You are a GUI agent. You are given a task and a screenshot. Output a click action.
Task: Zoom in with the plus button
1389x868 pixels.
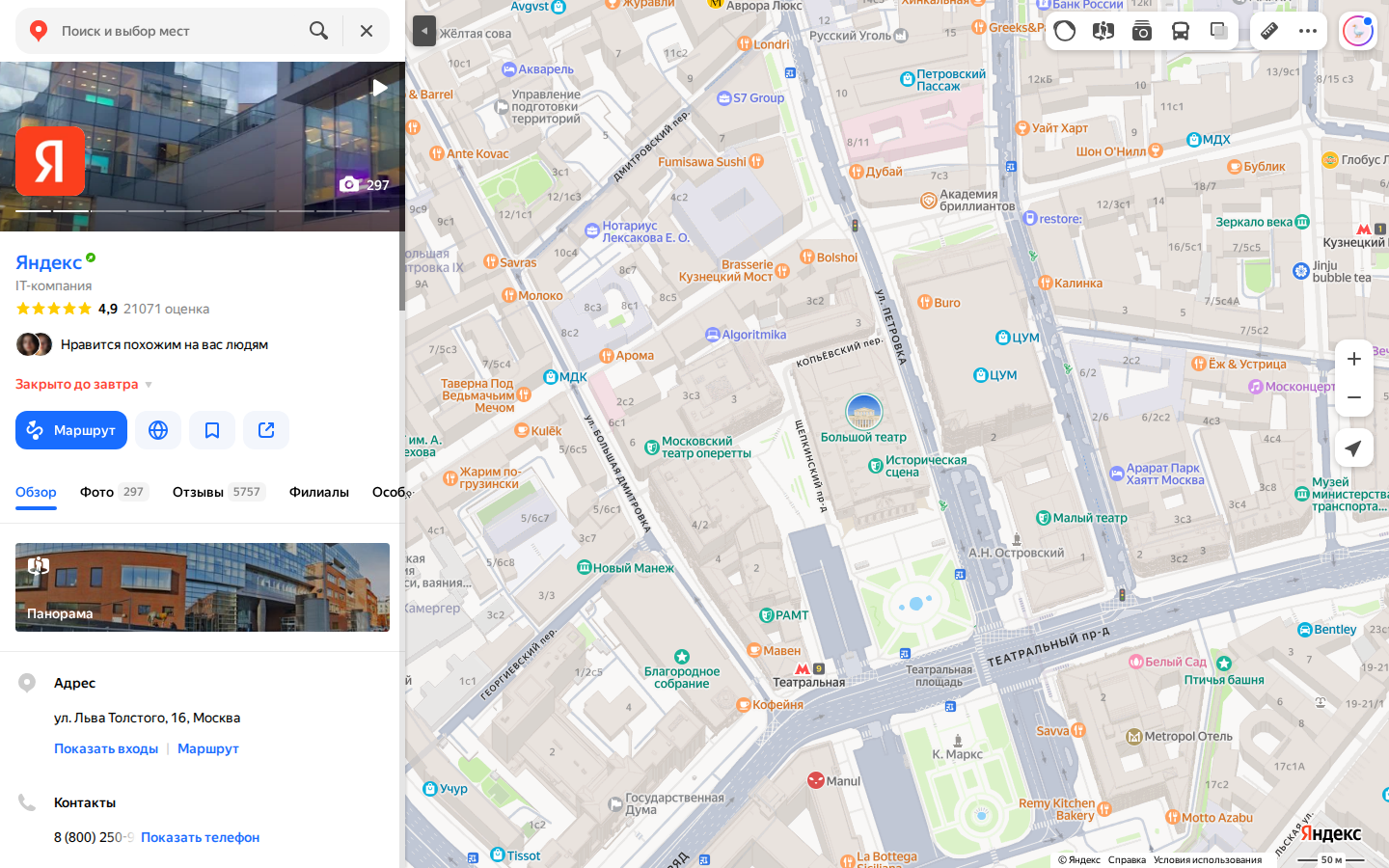point(1354,359)
